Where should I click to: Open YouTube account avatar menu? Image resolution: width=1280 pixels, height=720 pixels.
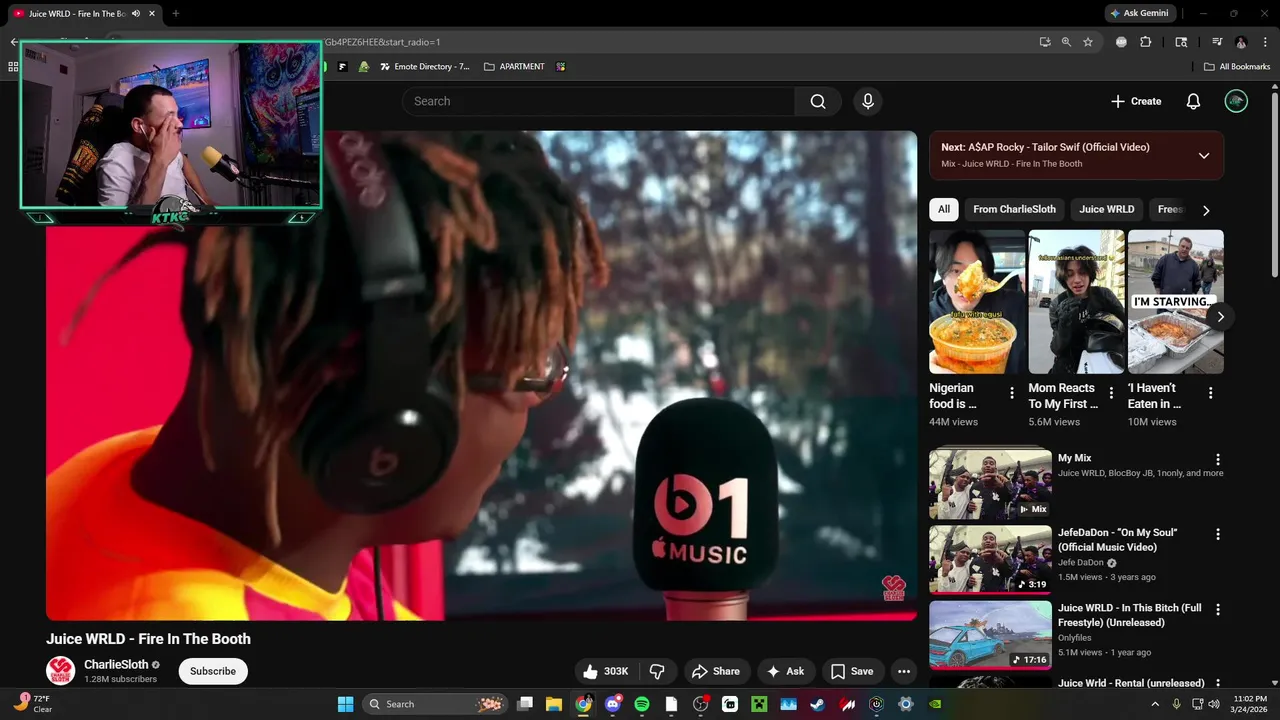[x=1236, y=101]
